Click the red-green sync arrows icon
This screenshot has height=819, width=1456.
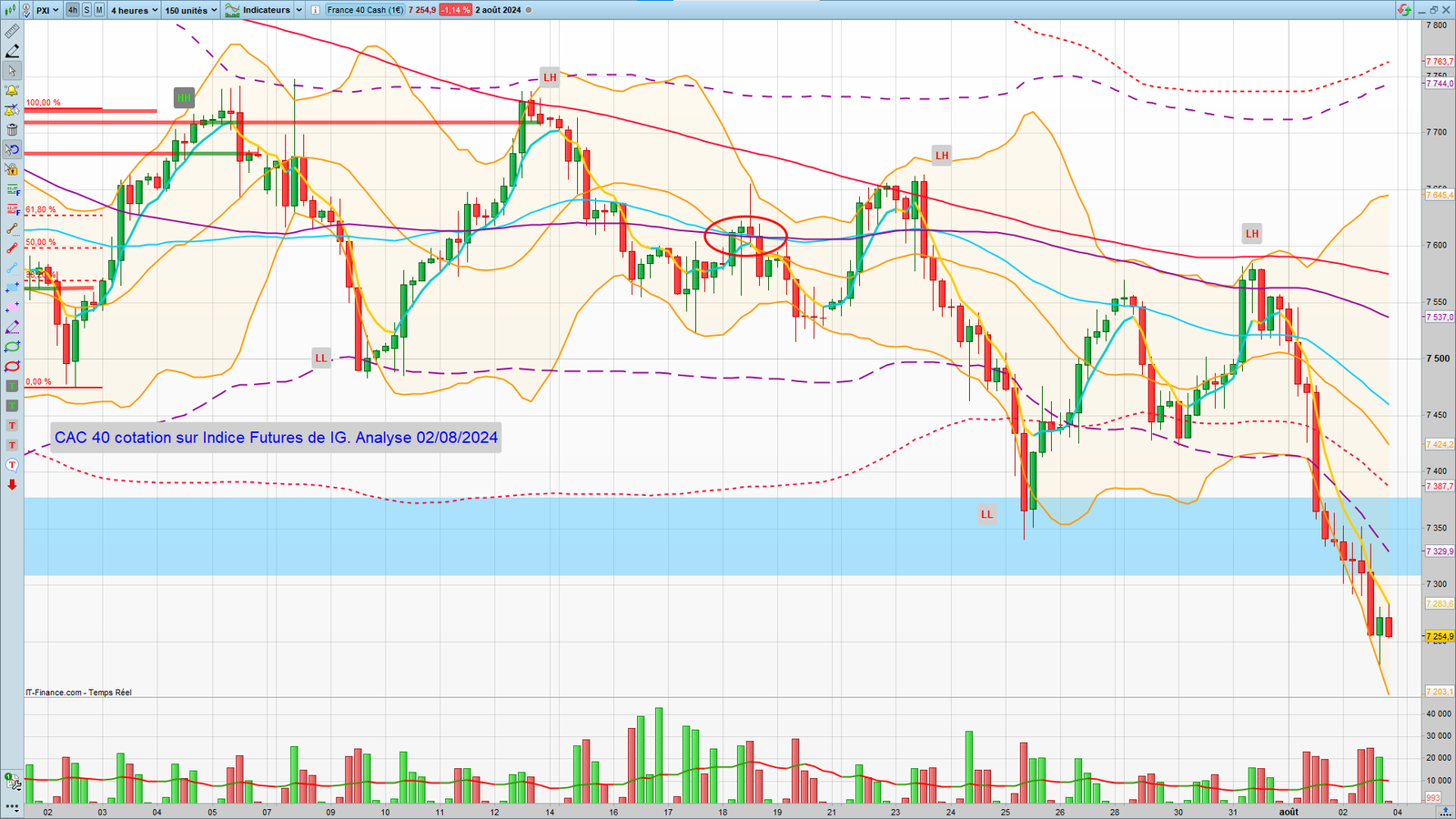click(1404, 10)
